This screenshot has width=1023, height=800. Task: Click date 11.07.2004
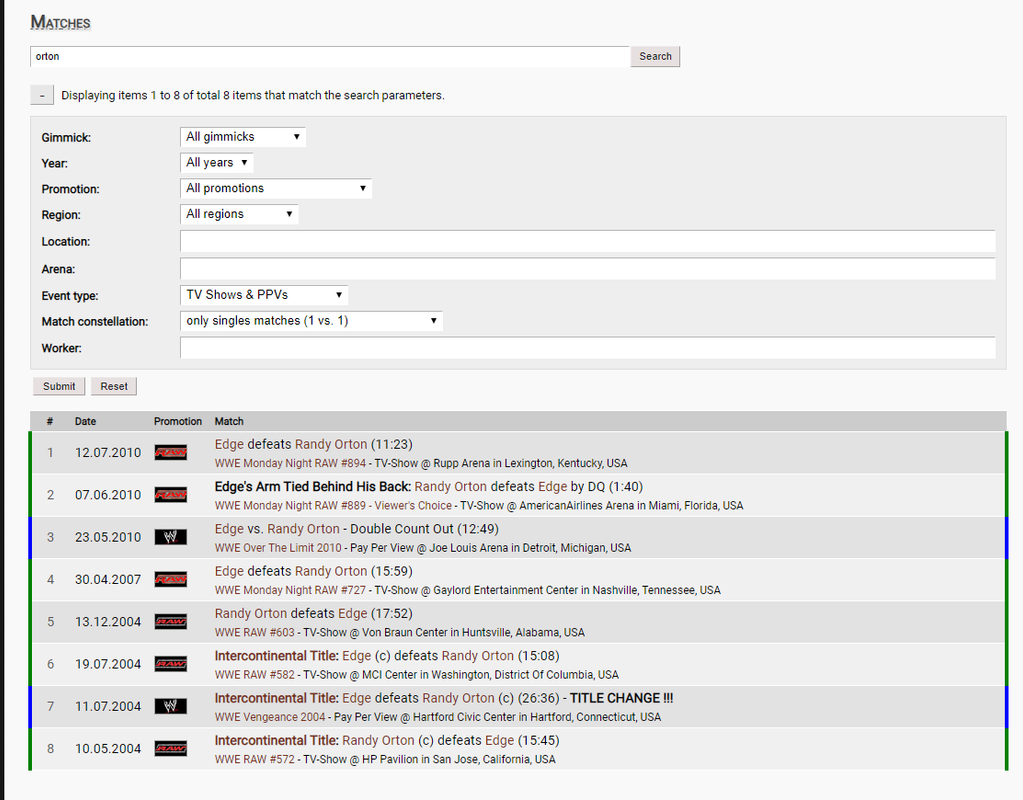point(108,706)
